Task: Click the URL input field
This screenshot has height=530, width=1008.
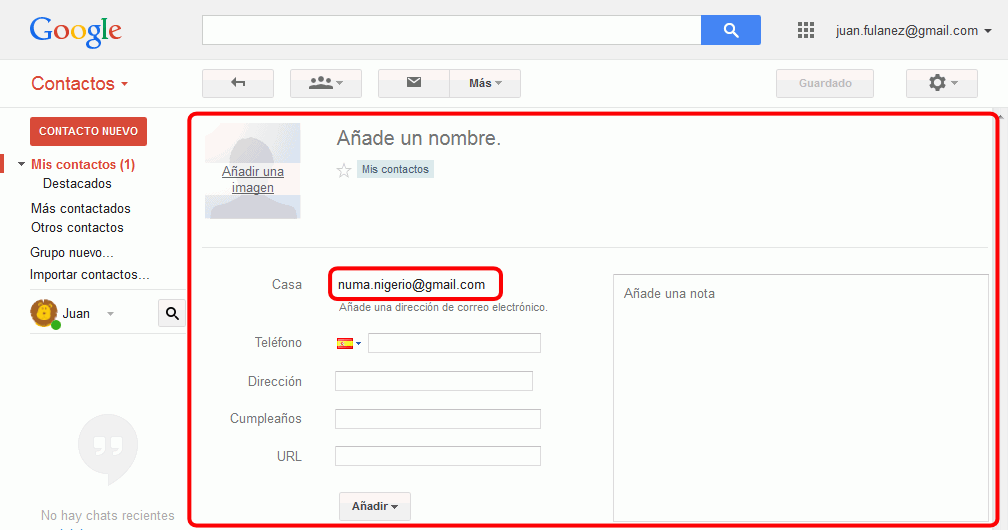Action: coord(438,456)
